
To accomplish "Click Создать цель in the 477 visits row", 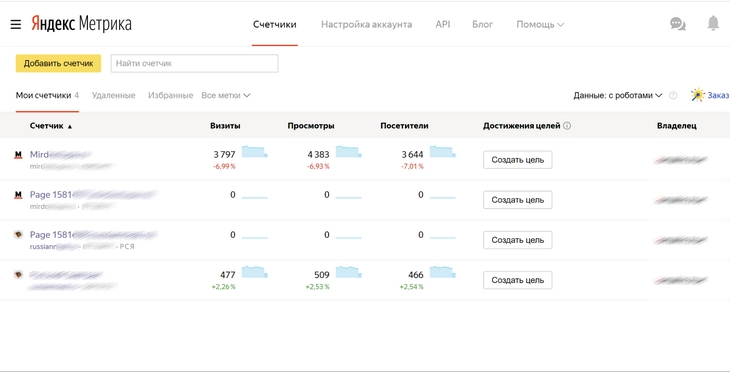I will [x=518, y=280].
